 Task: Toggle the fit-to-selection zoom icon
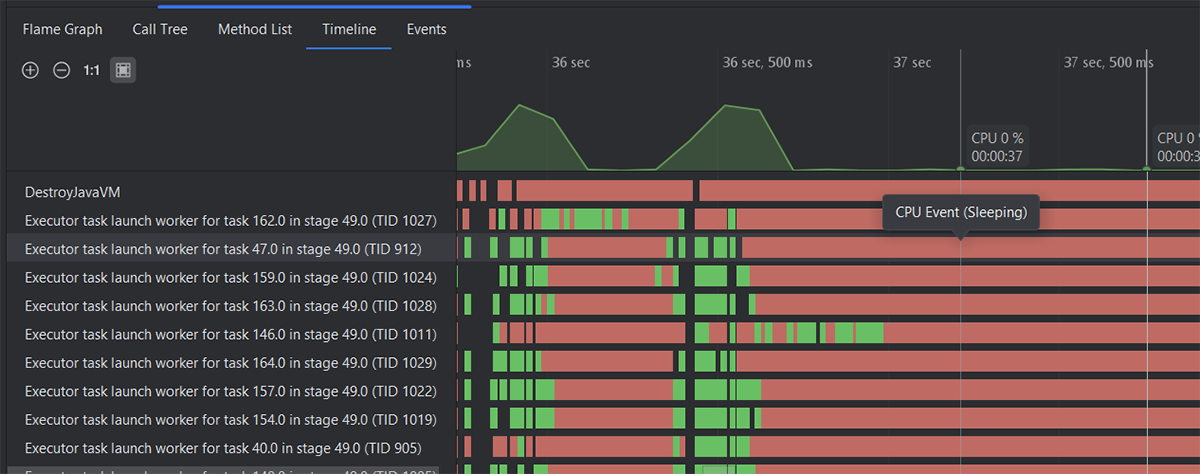tap(123, 70)
